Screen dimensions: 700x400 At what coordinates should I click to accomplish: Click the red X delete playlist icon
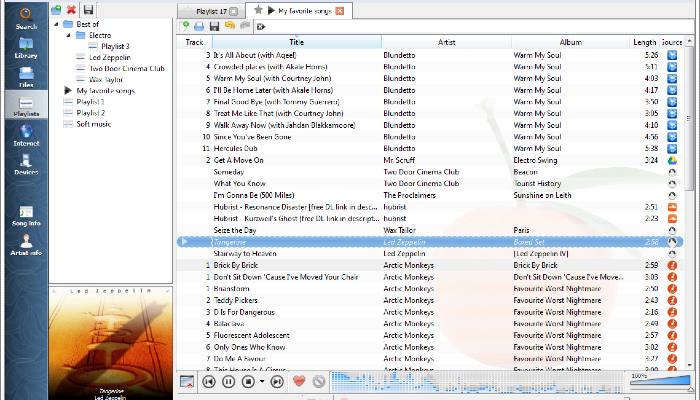[x=71, y=10]
